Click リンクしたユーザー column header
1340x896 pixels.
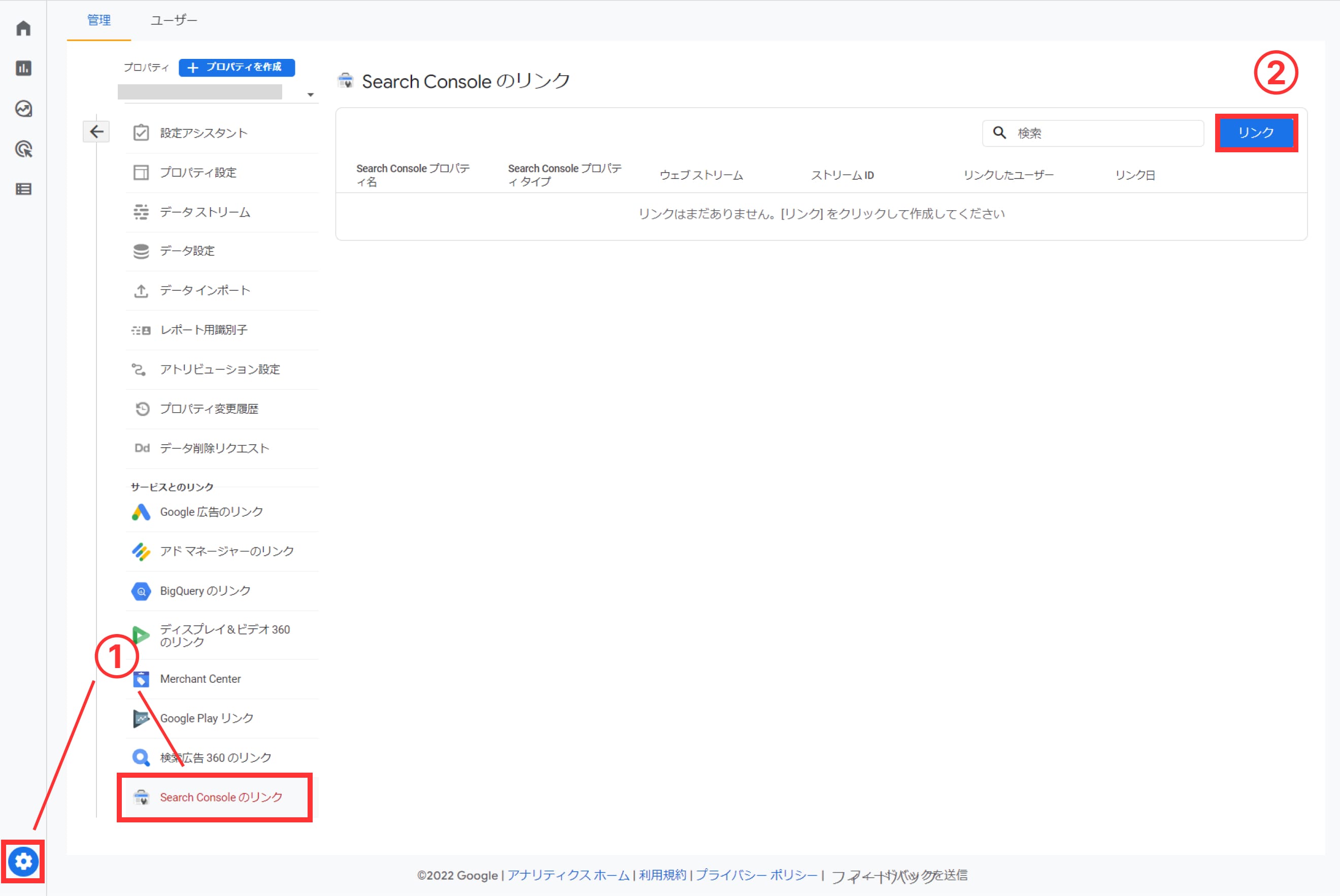[x=1009, y=176]
